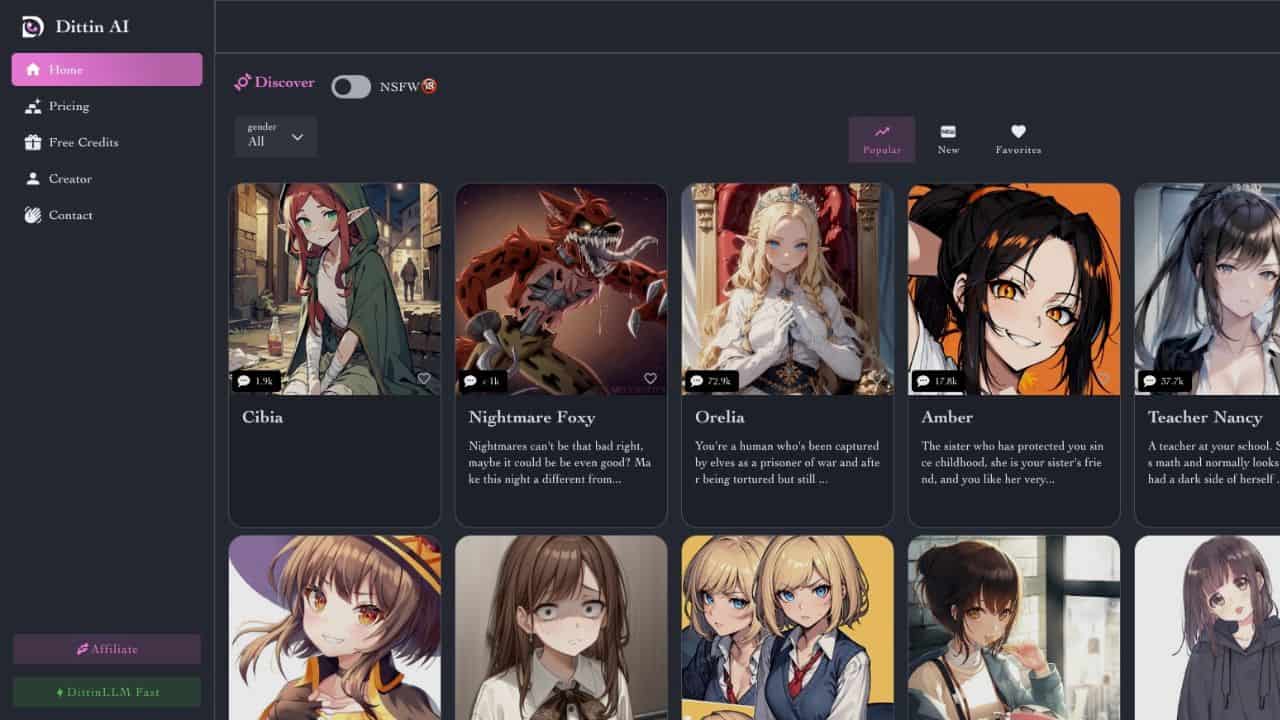Image resolution: width=1280 pixels, height=720 pixels.
Task: Click the Teacher Nancy title
Action: point(1205,417)
